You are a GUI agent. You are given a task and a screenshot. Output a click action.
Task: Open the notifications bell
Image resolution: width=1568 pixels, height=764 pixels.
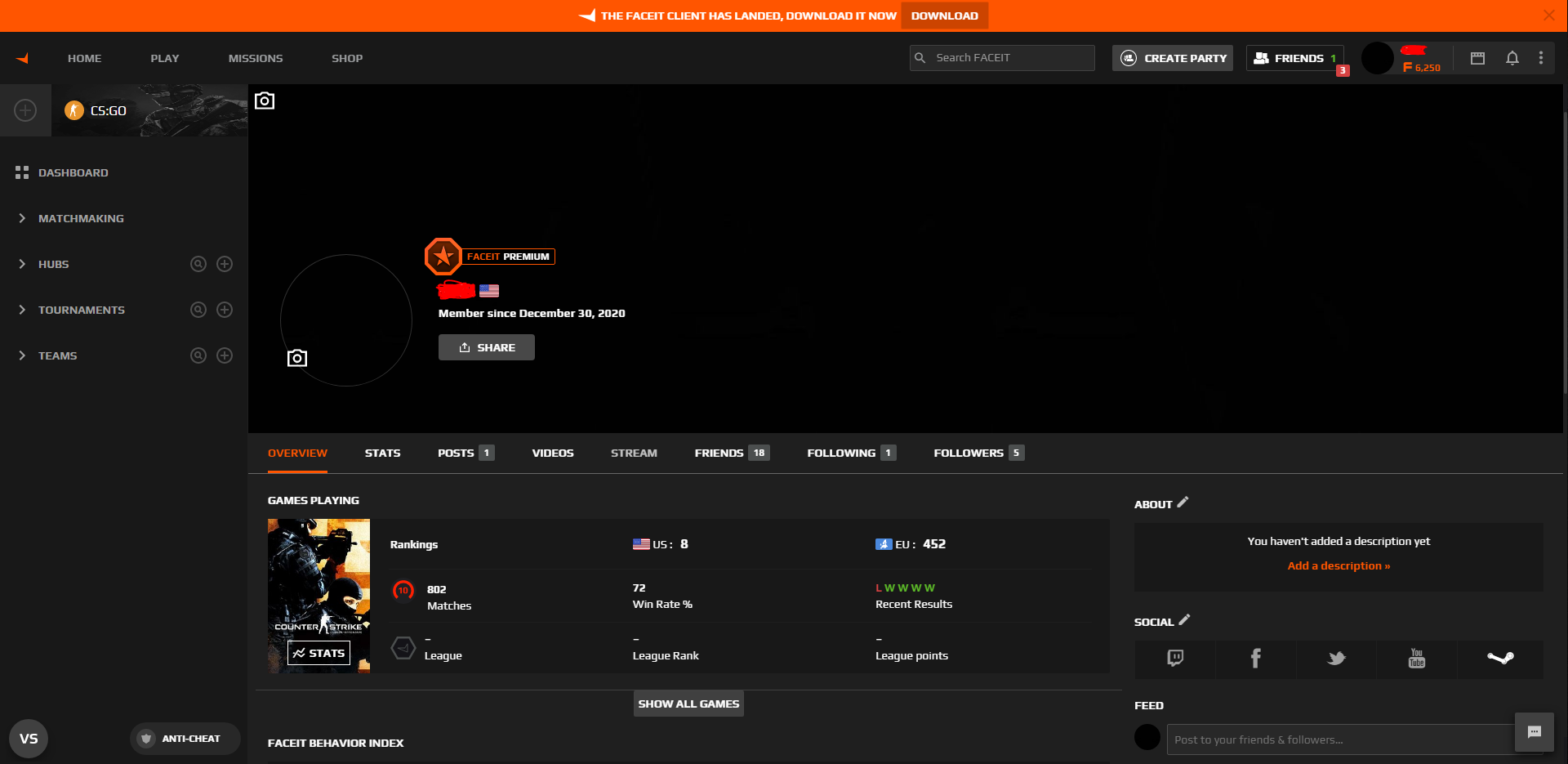(x=1512, y=58)
